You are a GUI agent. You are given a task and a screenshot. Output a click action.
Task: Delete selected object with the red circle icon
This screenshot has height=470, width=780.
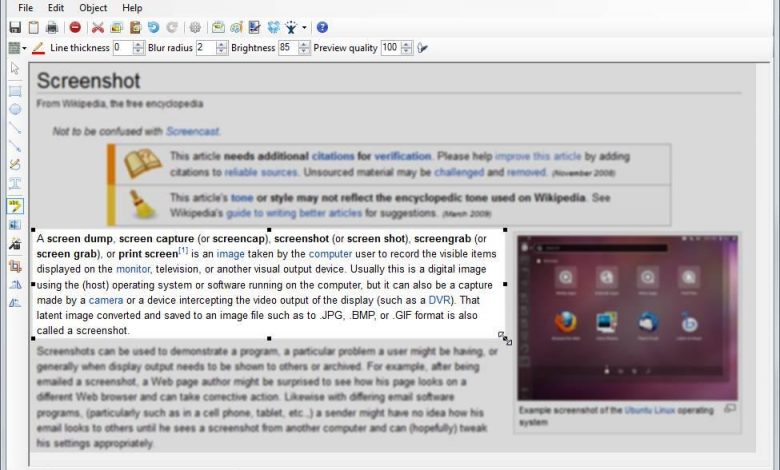click(x=75, y=27)
